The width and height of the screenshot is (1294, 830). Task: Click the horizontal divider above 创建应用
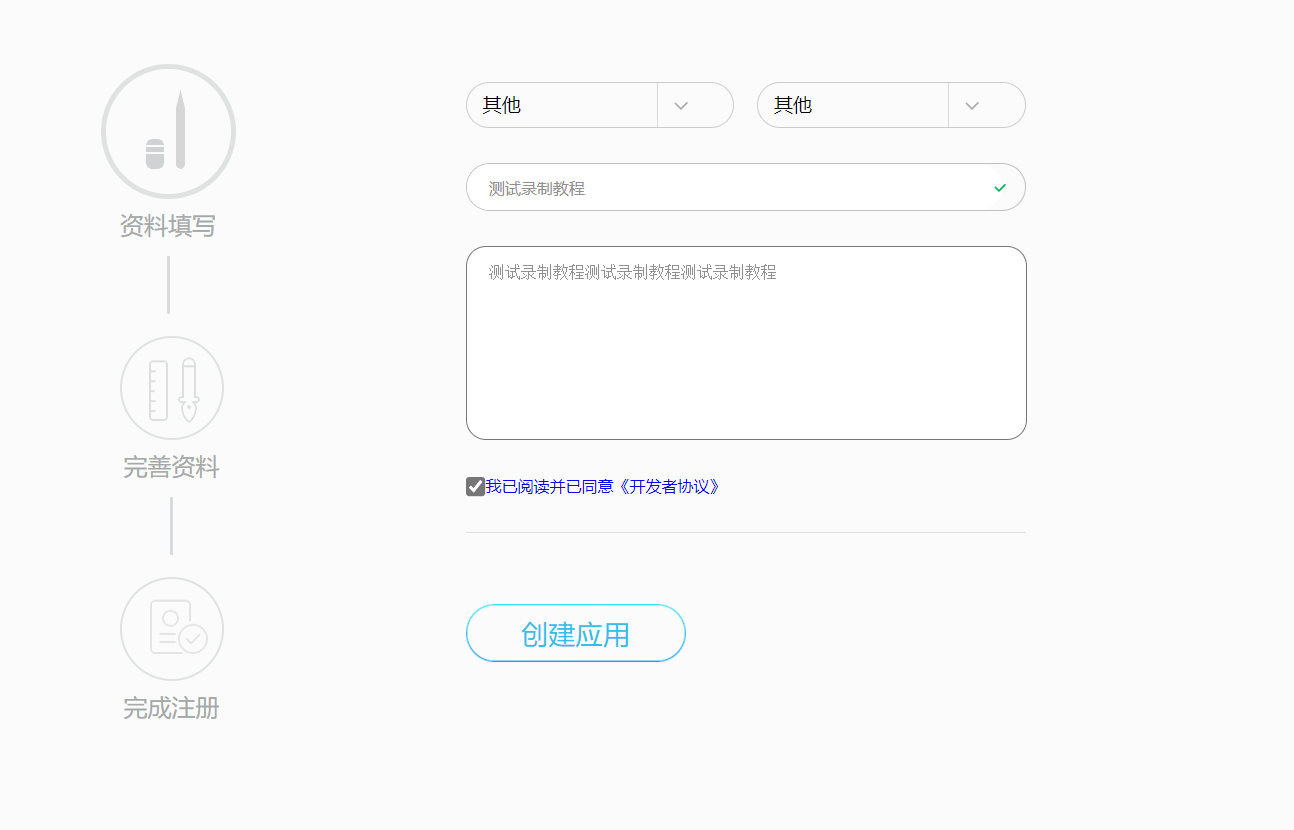(746, 533)
